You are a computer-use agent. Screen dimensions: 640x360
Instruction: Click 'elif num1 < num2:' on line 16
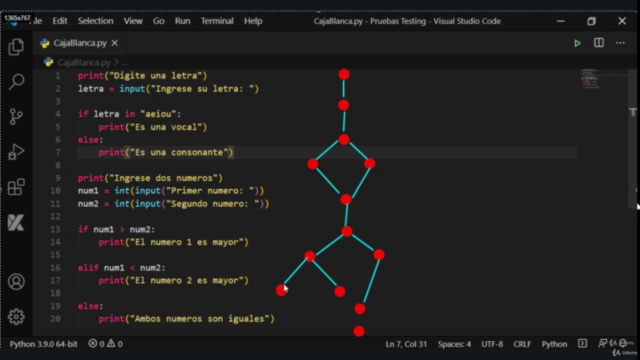(x=122, y=268)
